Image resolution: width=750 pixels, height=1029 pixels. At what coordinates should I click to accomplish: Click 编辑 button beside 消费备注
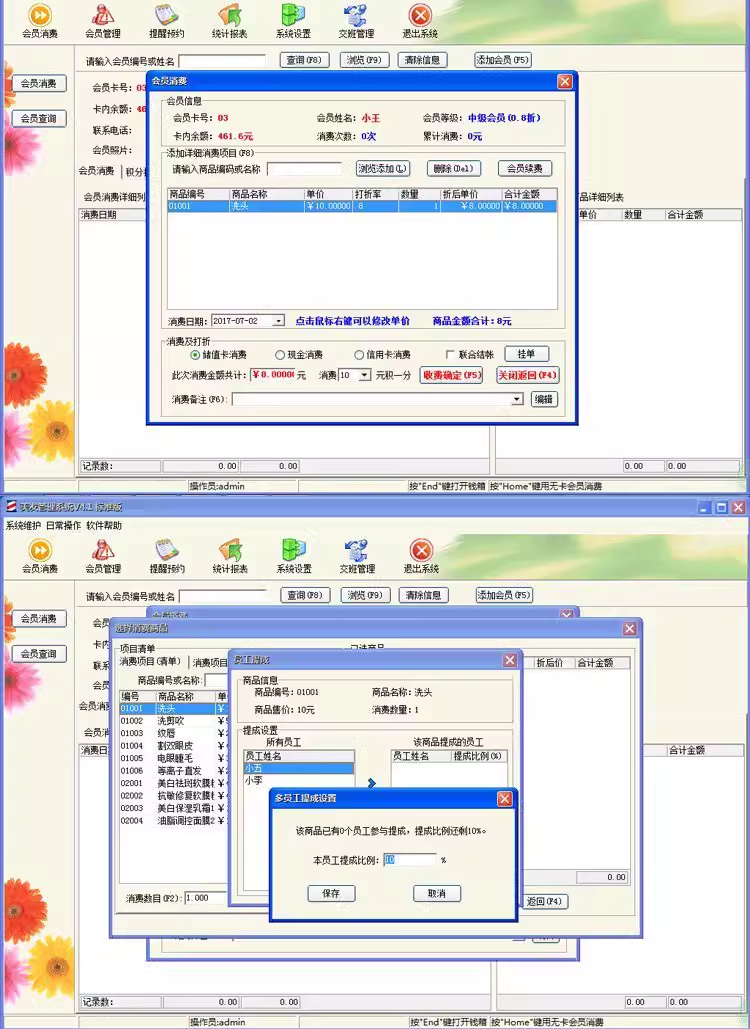tap(543, 399)
